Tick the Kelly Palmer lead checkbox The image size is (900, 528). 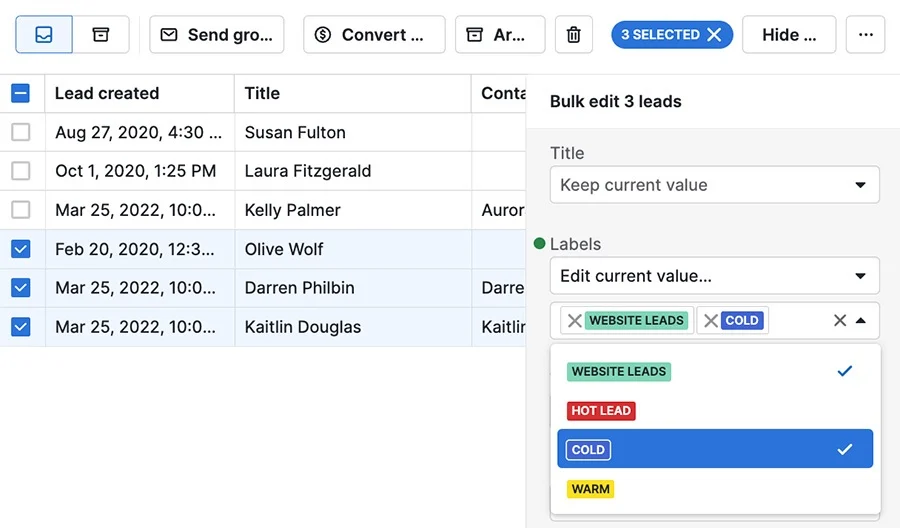21,209
